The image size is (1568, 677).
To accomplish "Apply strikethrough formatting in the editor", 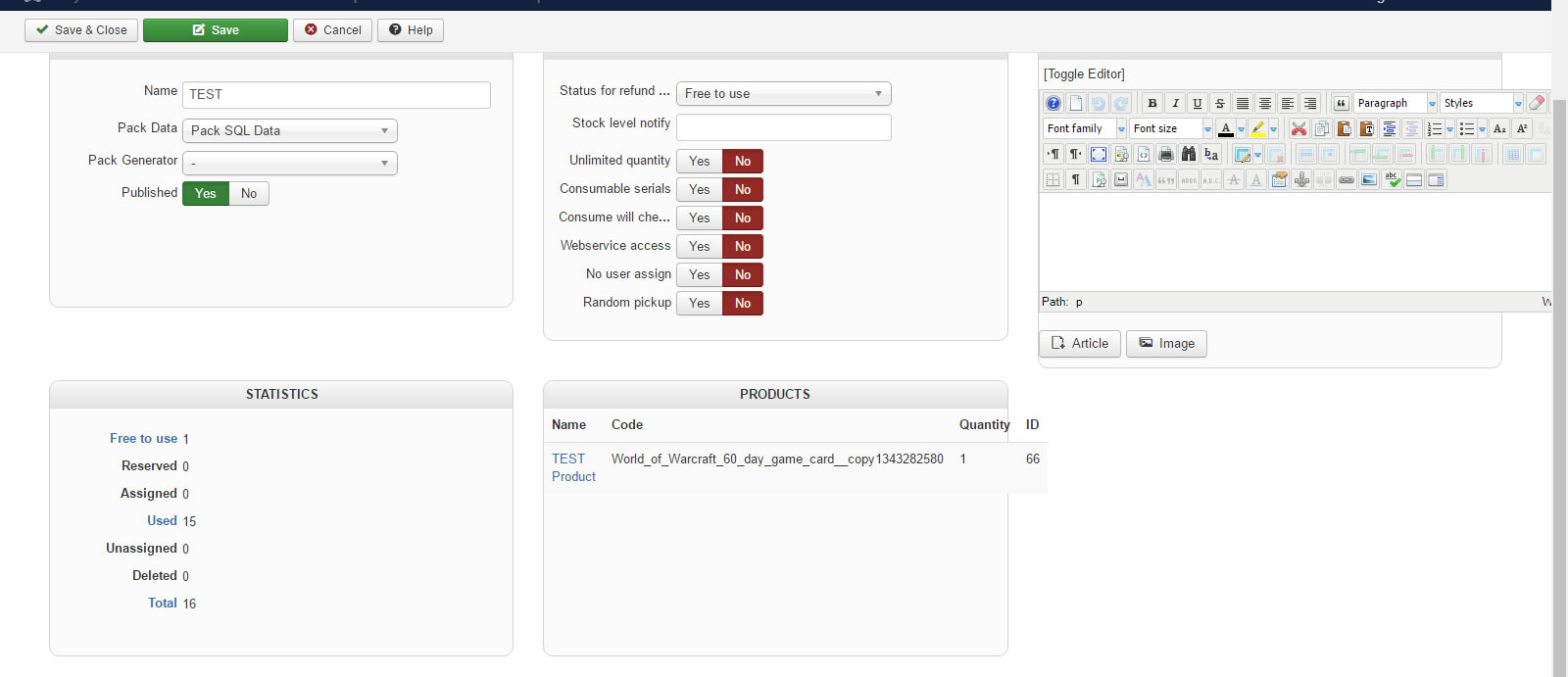I will pos(1220,103).
